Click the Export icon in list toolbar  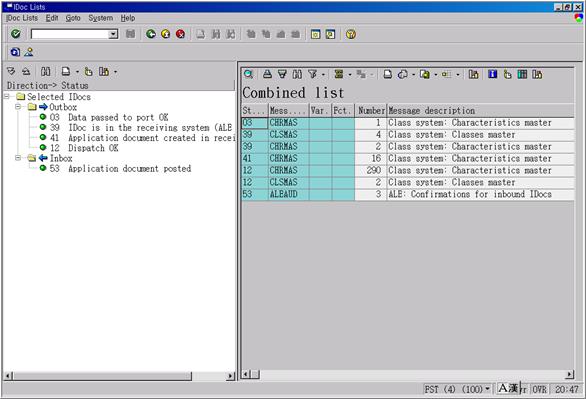tap(425, 74)
